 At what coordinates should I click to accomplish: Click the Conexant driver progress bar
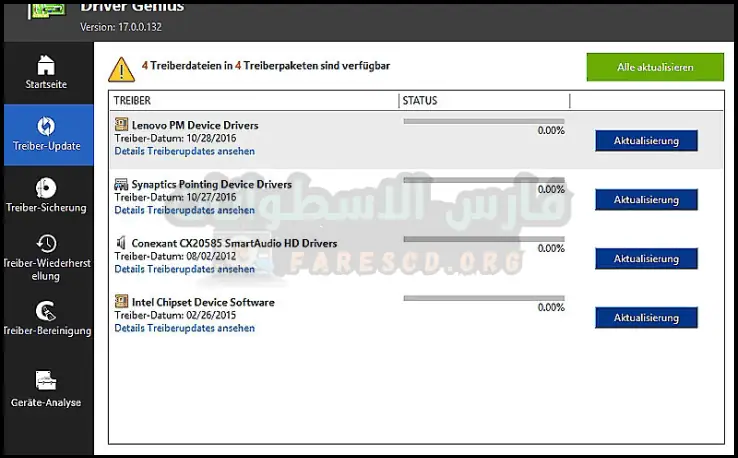coord(483,239)
